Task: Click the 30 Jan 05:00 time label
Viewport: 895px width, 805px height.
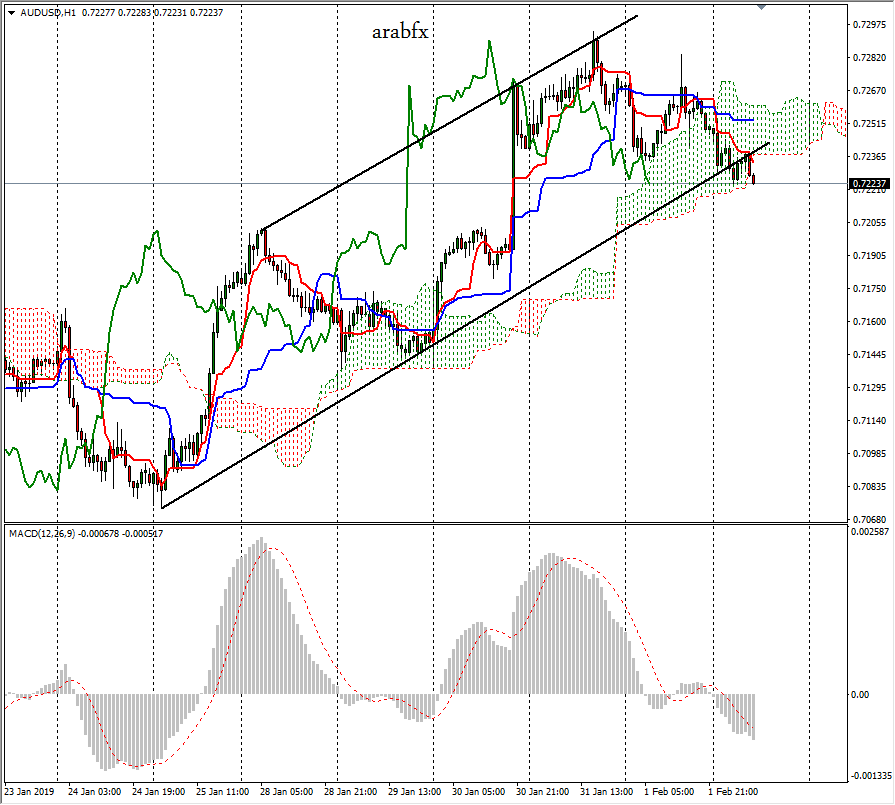Action: click(478, 792)
